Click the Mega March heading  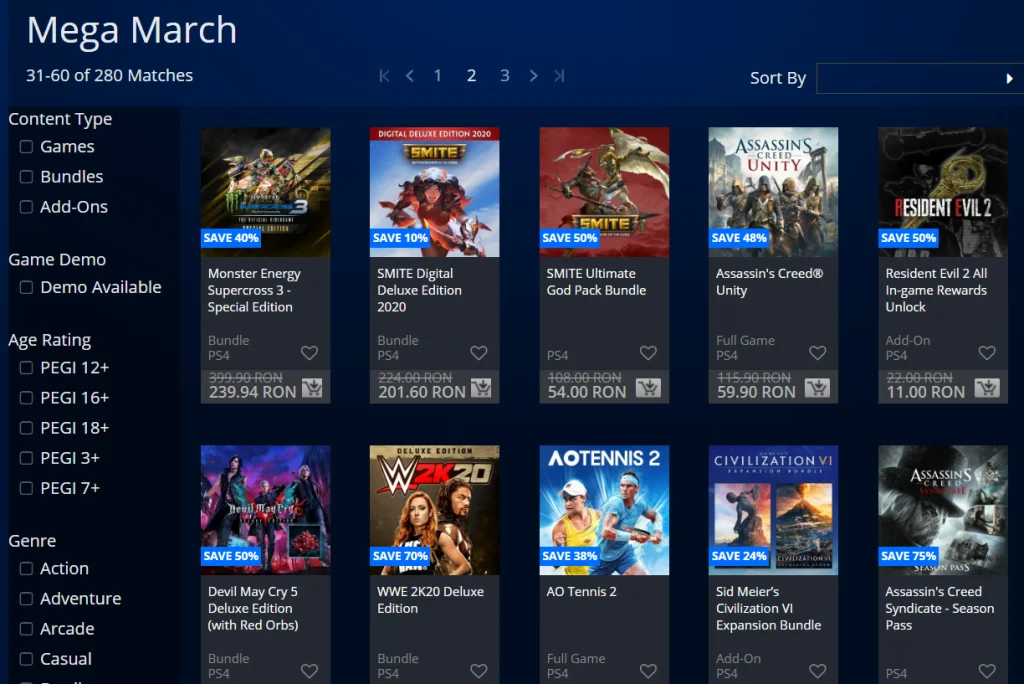[x=132, y=30]
